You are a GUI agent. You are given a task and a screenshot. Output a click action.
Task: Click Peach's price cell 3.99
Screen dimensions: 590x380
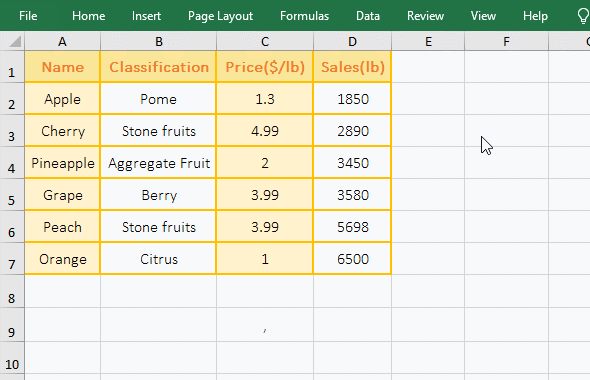(265, 227)
